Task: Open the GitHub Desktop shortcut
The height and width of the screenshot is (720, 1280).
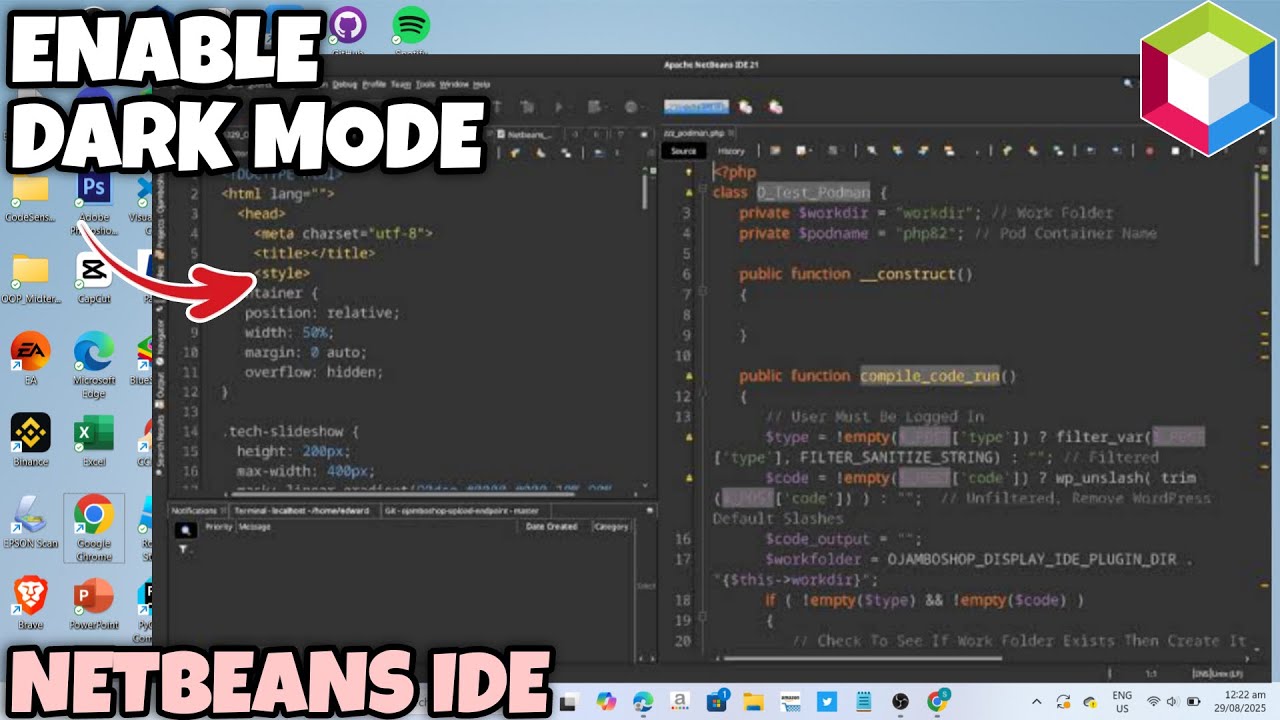Action: pos(348,27)
